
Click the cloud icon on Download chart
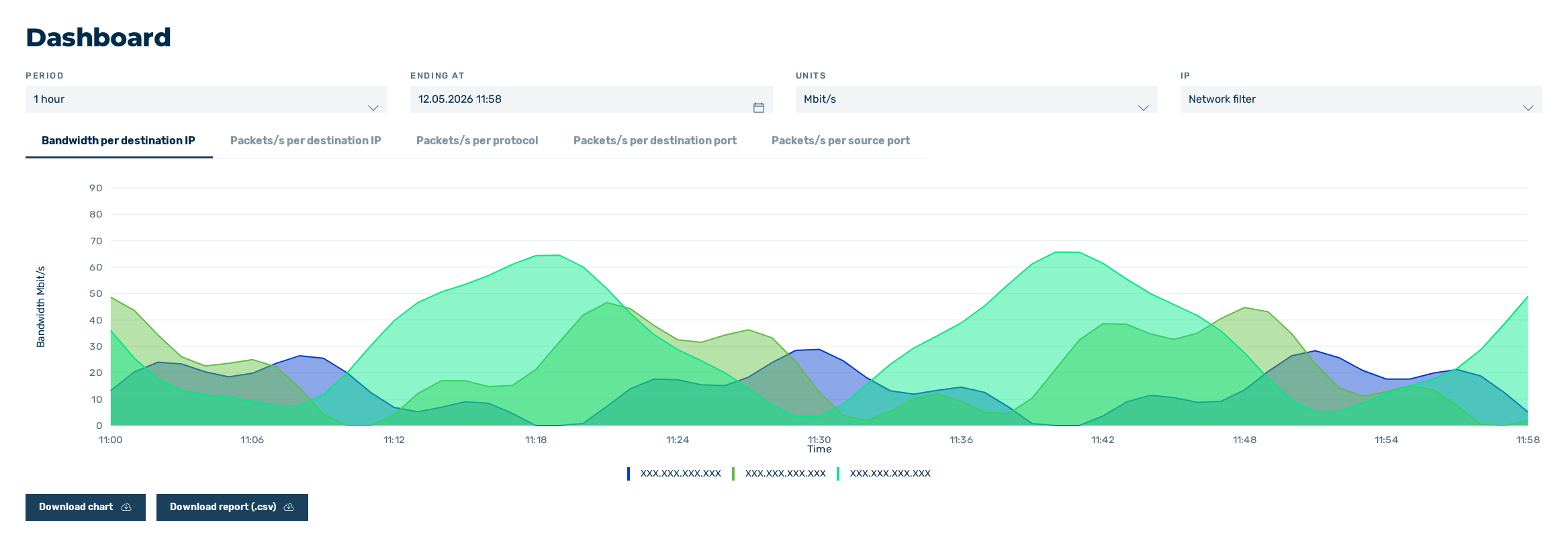(126, 507)
